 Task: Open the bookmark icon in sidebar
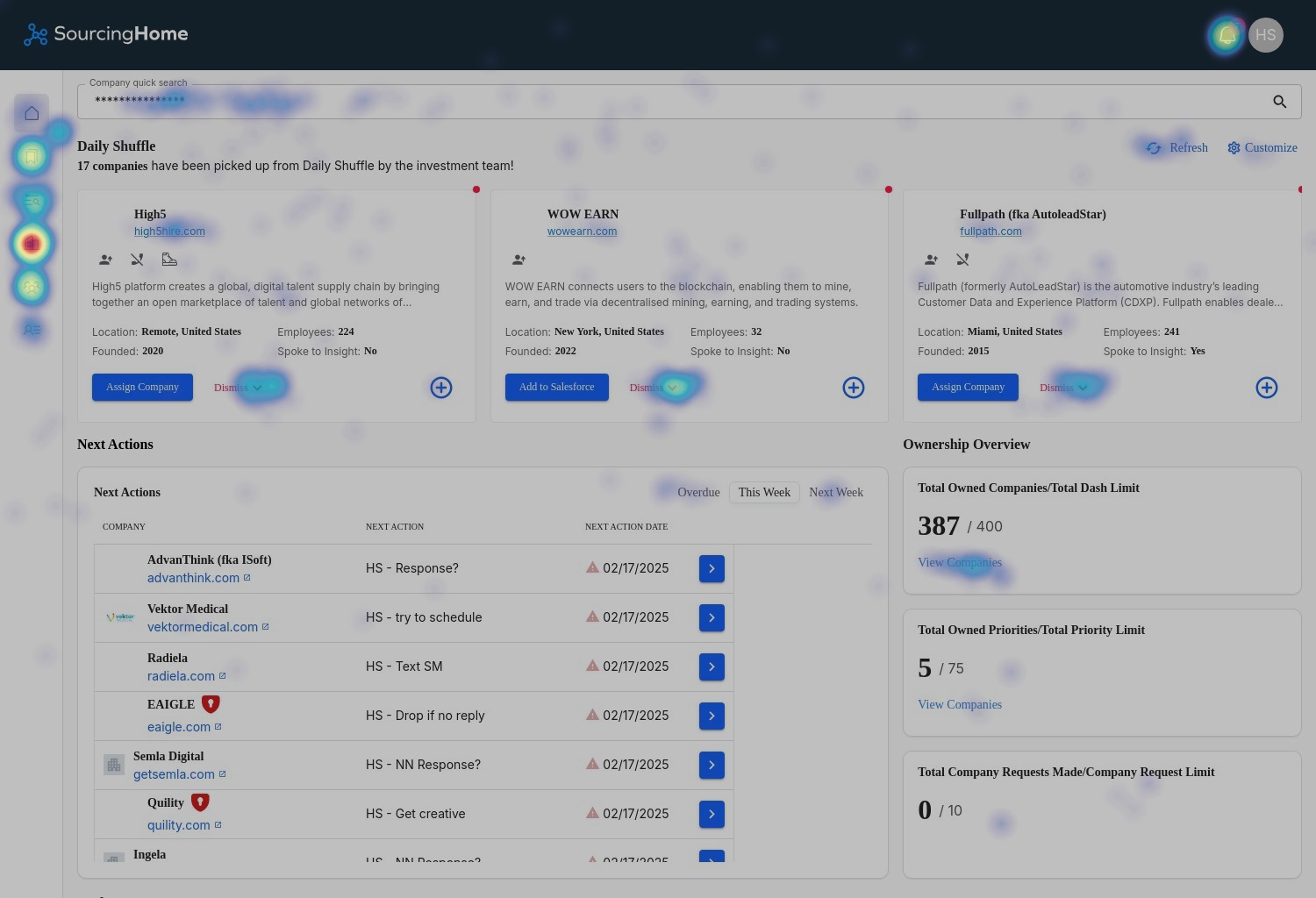point(32,157)
